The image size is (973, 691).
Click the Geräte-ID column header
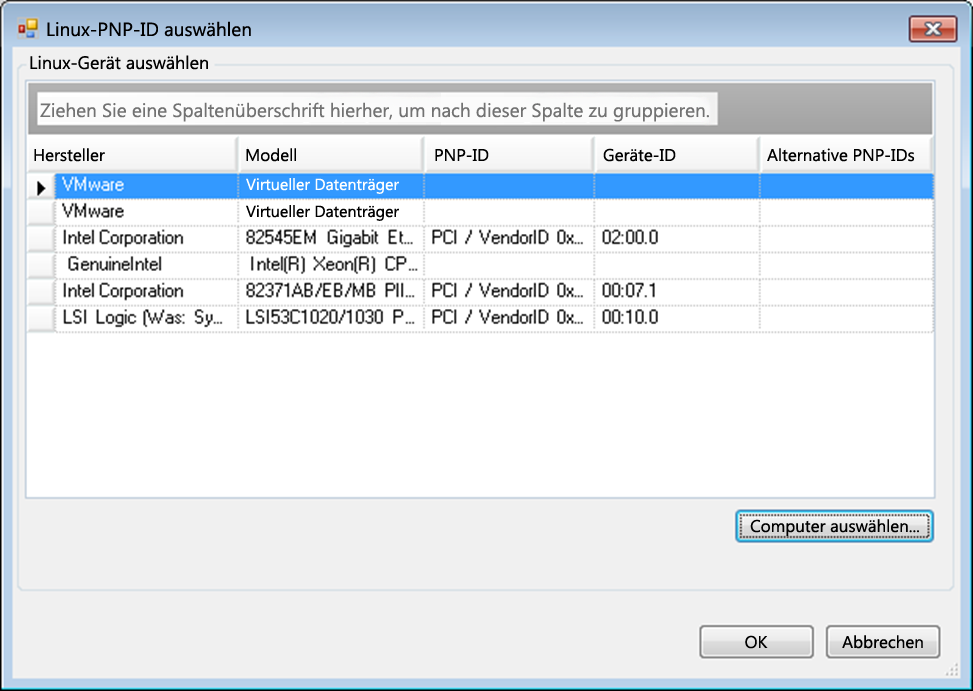click(676, 156)
